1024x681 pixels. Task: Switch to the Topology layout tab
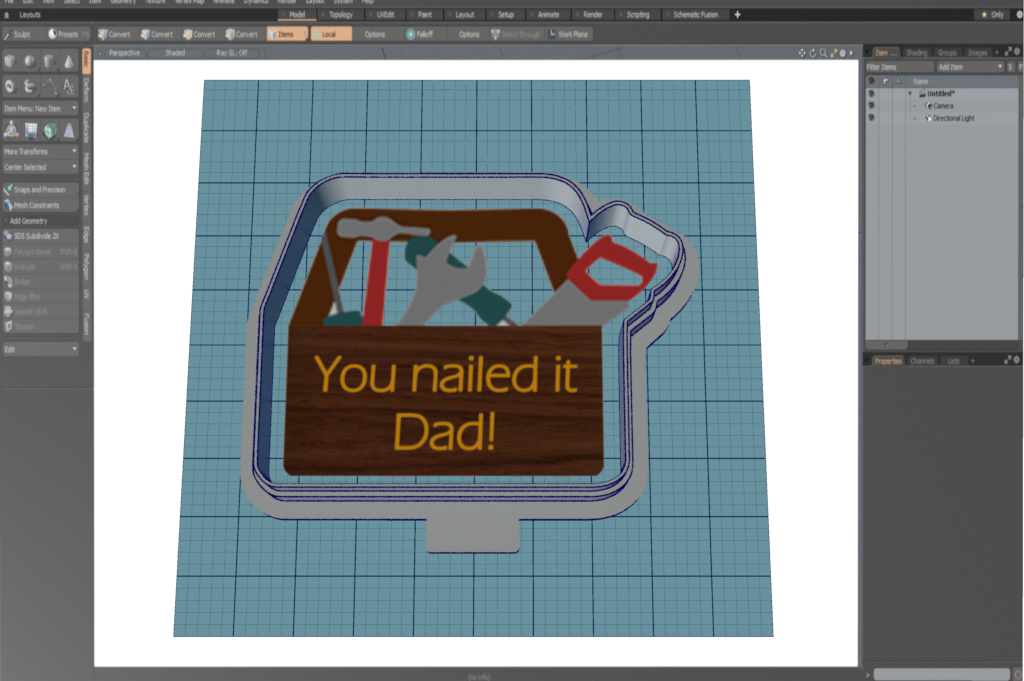[340, 15]
